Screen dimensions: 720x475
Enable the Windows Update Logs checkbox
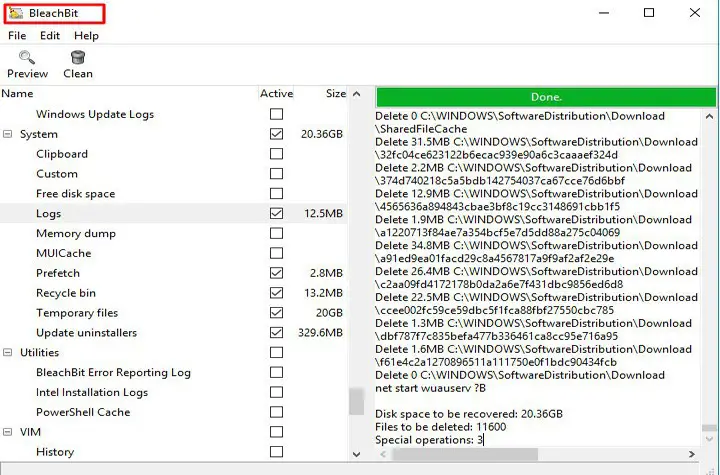pos(276,114)
